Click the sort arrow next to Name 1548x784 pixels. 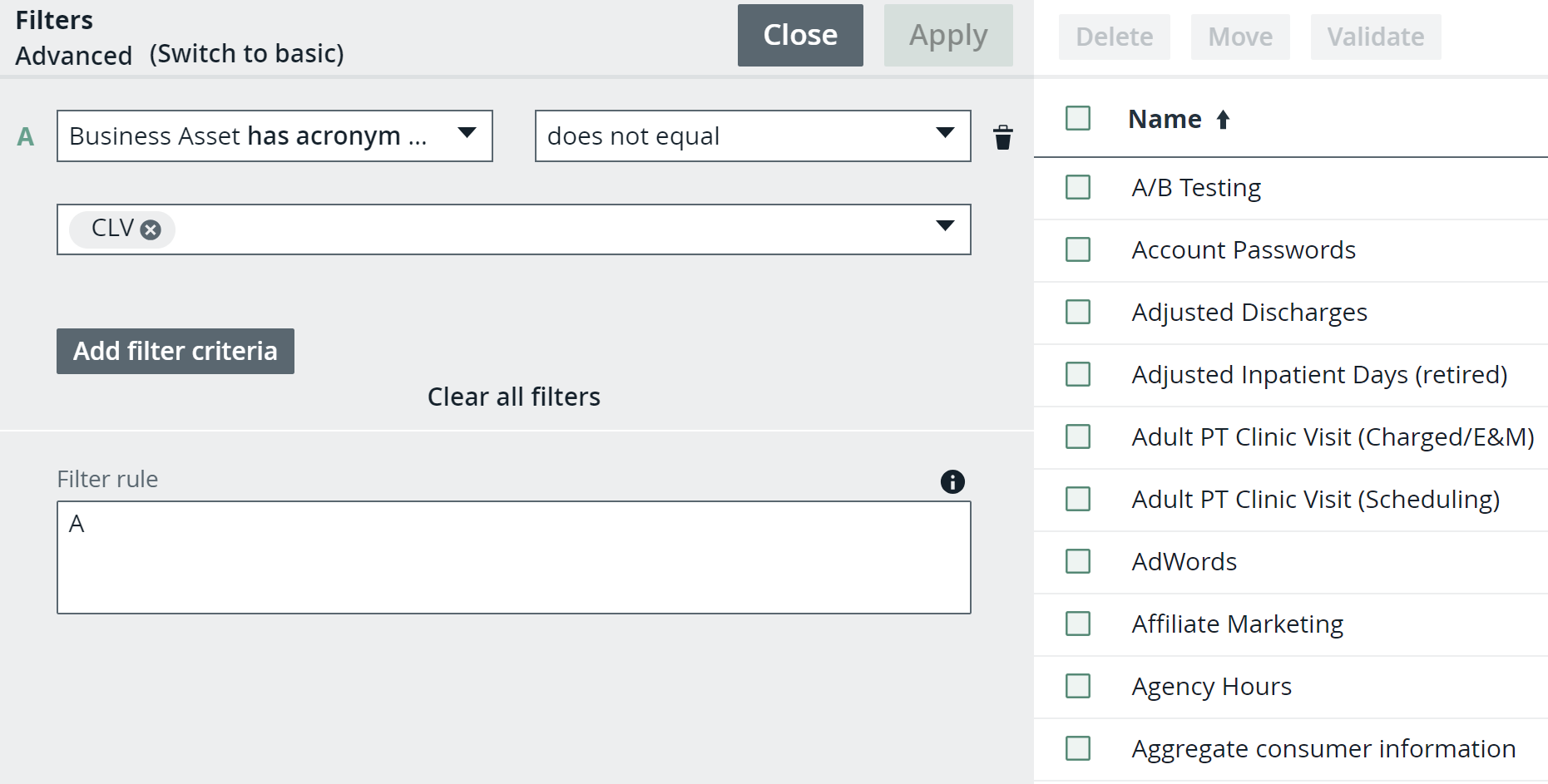point(1221,119)
